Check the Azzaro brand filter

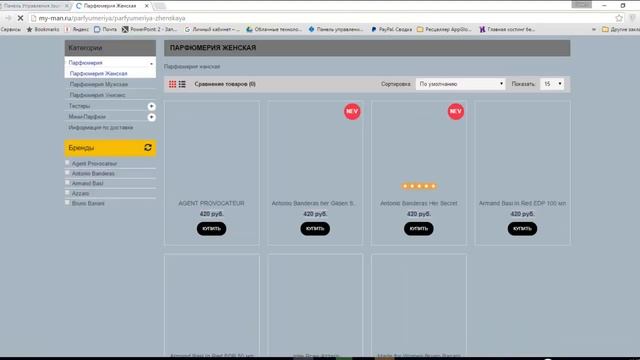[x=67, y=193]
